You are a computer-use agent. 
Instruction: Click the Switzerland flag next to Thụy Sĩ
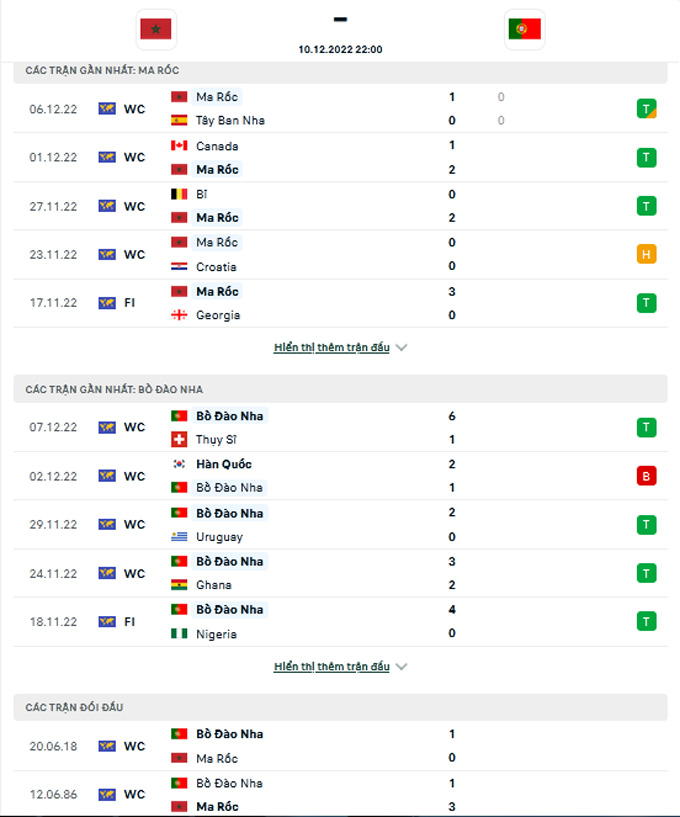point(179,440)
